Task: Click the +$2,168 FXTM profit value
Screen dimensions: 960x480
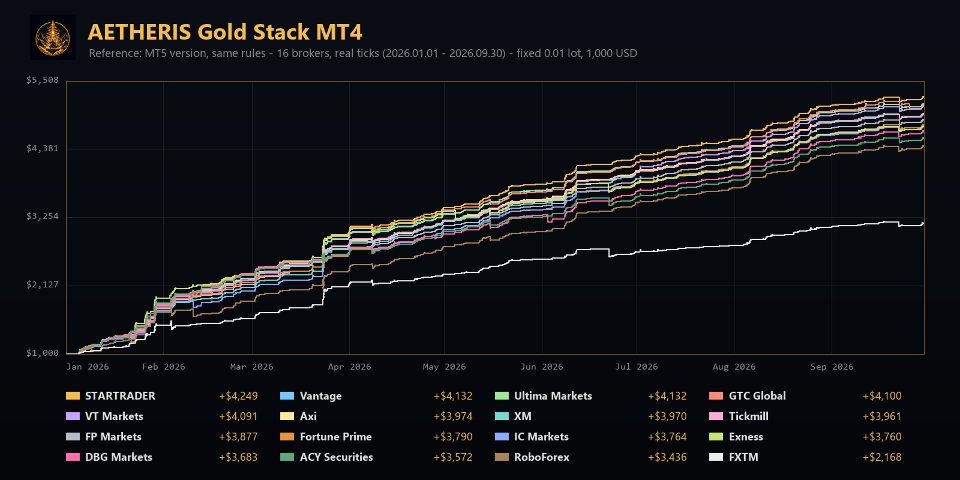Action: point(882,457)
